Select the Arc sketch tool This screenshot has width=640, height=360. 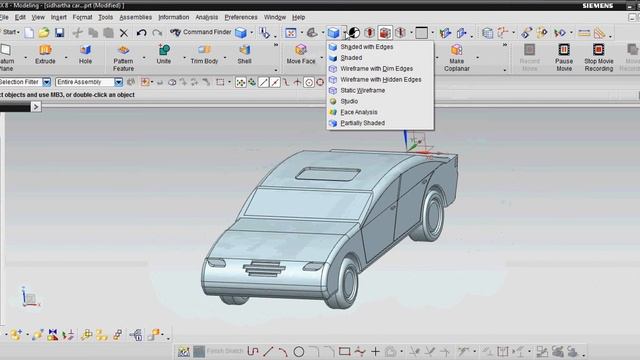pyautogui.click(x=283, y=351)
